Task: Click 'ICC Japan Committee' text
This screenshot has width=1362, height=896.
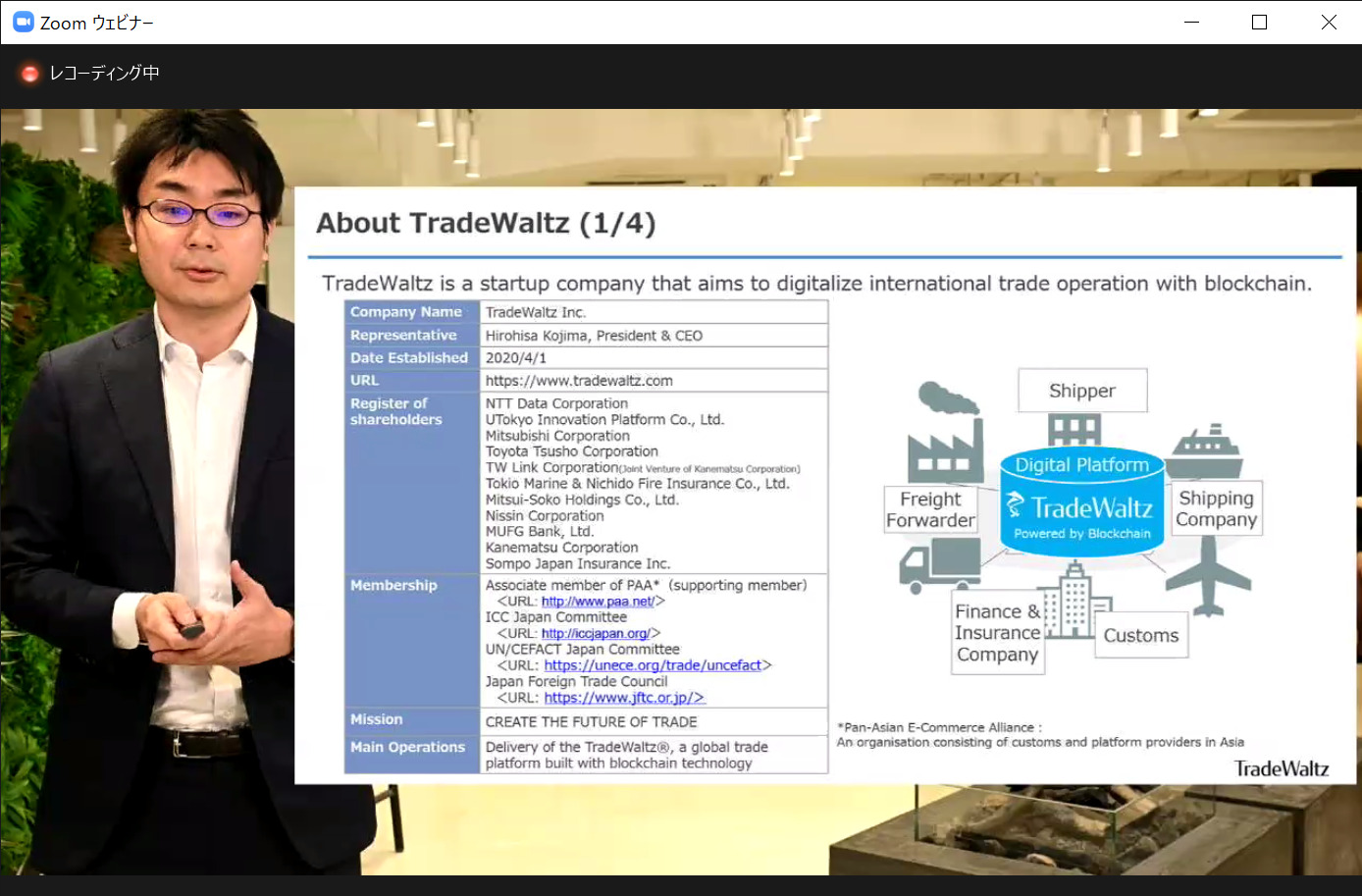Action: coord(555,617)
